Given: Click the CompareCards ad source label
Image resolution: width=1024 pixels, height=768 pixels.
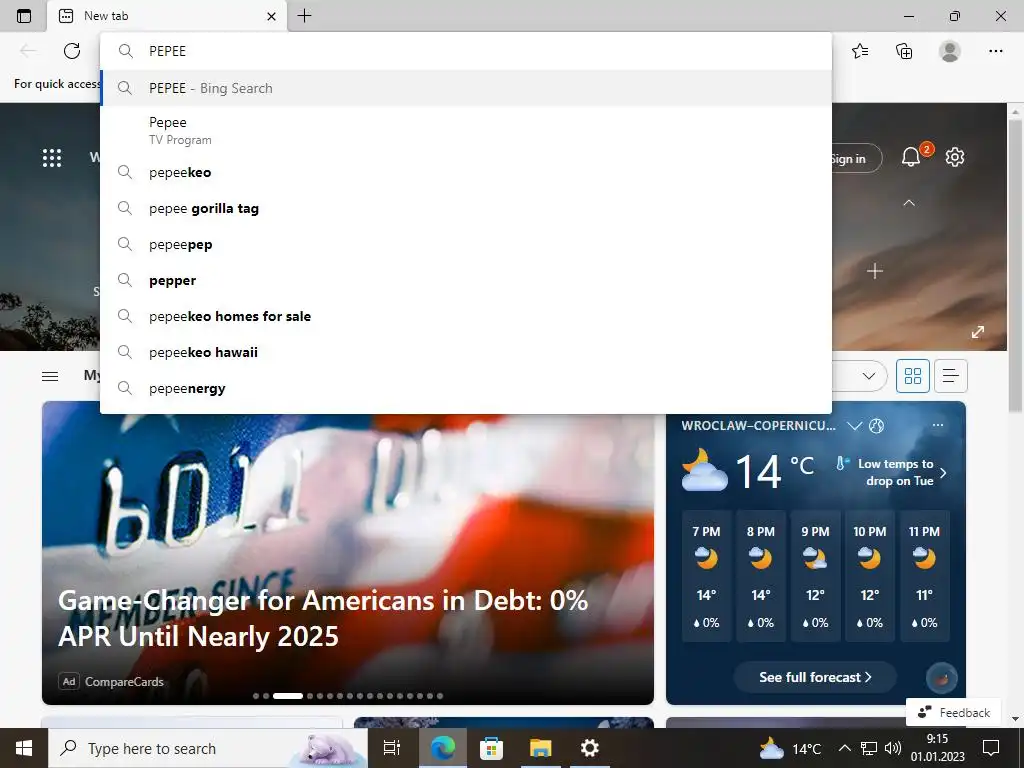Looking at the screenshot, I should (x=124, y=682).
